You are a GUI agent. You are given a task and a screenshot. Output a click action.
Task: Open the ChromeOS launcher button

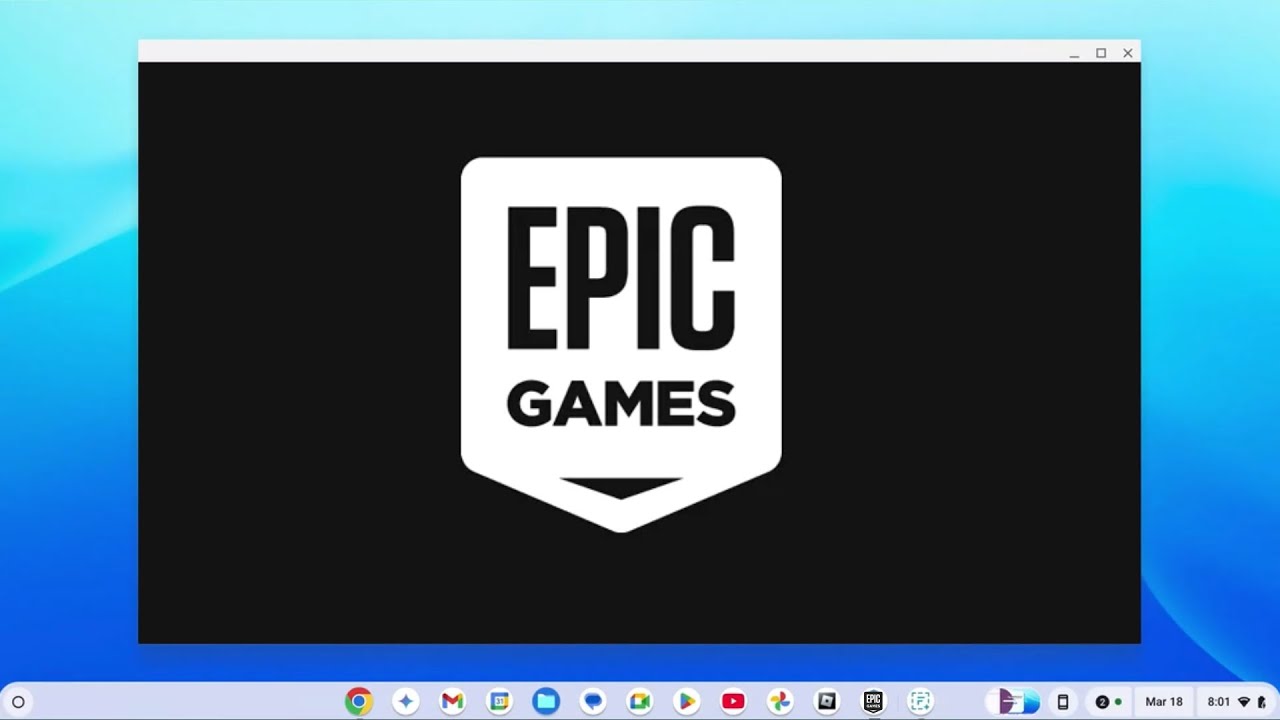18,702
